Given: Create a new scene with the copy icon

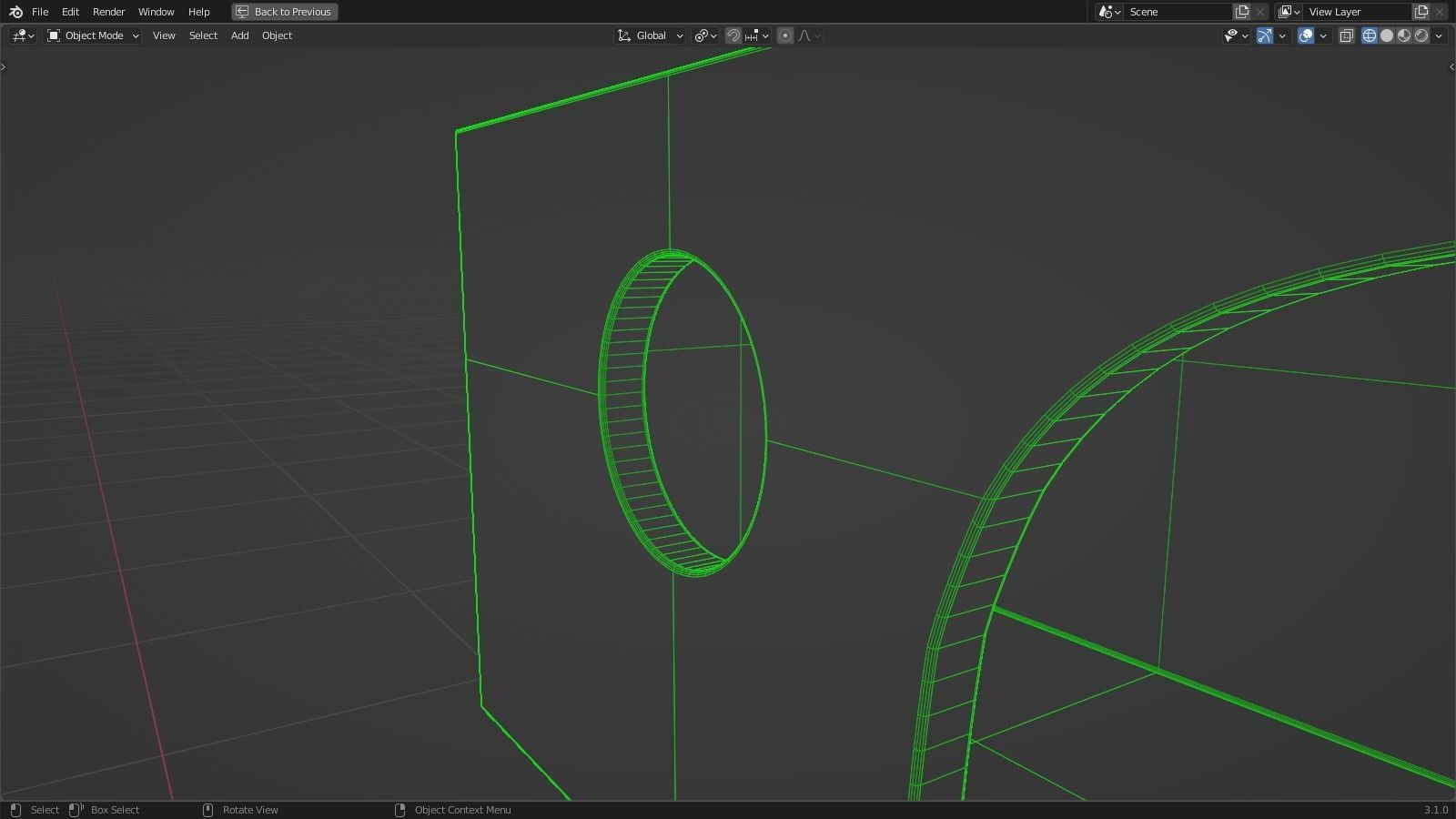Looking at the screenshot, I should [x=1241, y=12].
